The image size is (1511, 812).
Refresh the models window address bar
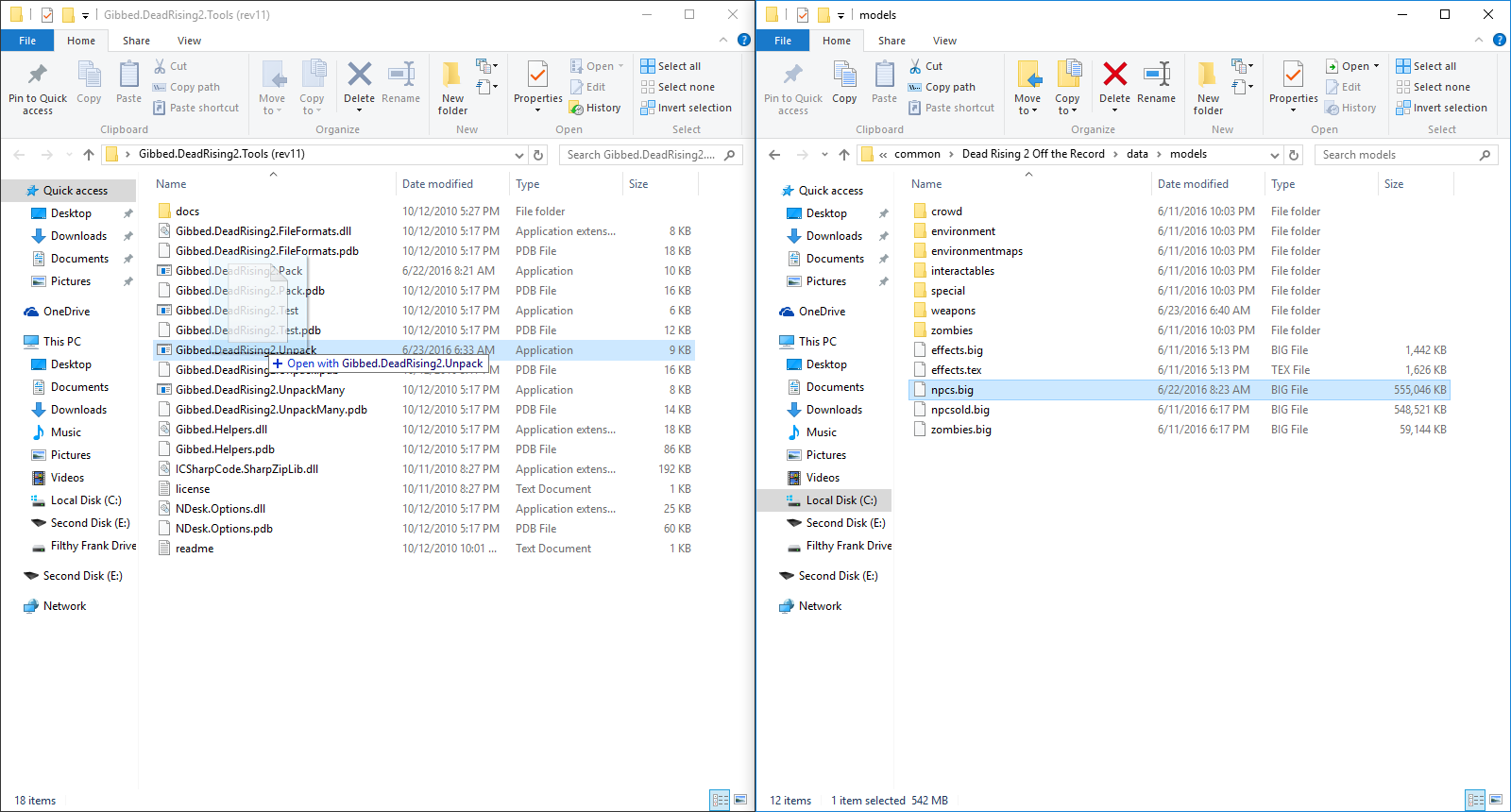[1294, 155]
